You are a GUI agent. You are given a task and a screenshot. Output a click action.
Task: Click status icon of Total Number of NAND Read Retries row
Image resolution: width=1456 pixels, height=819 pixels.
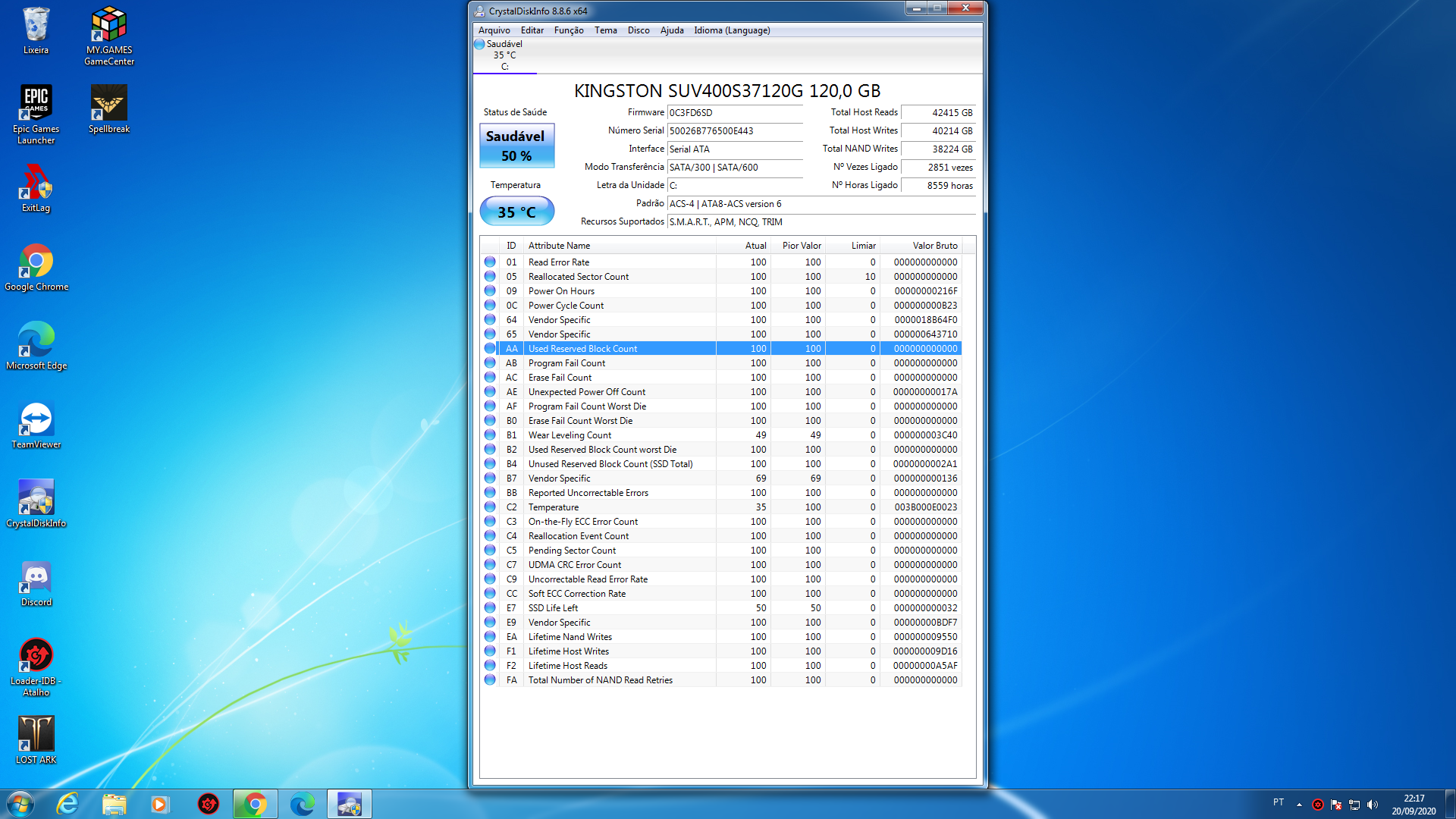tap(490, 679)
